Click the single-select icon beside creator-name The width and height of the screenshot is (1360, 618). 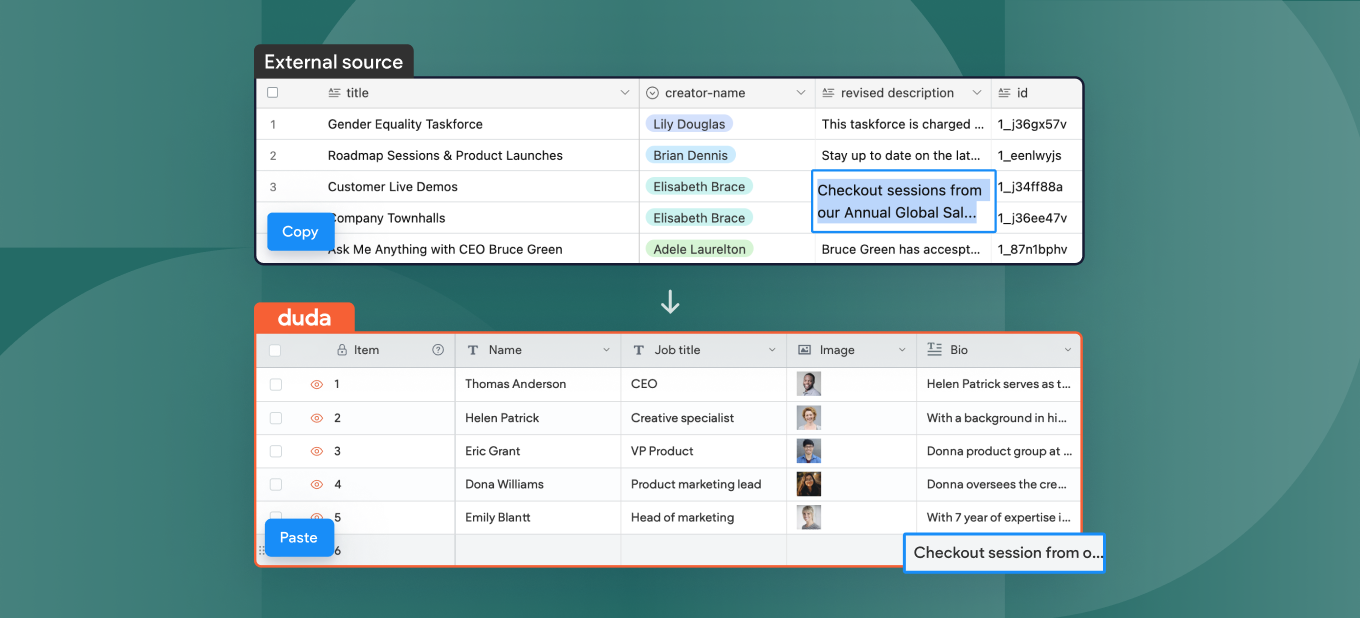point(653,93)
